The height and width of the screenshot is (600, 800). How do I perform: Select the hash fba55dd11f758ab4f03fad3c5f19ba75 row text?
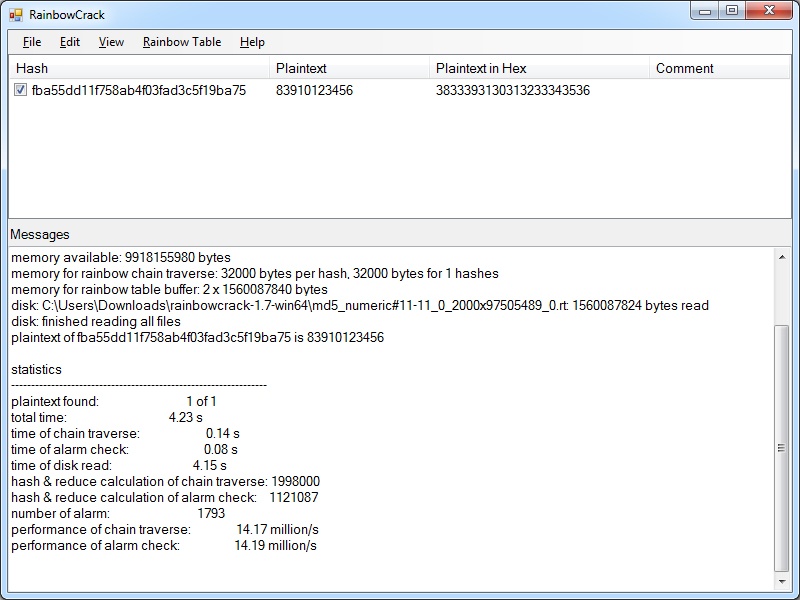tap(139, 90)
